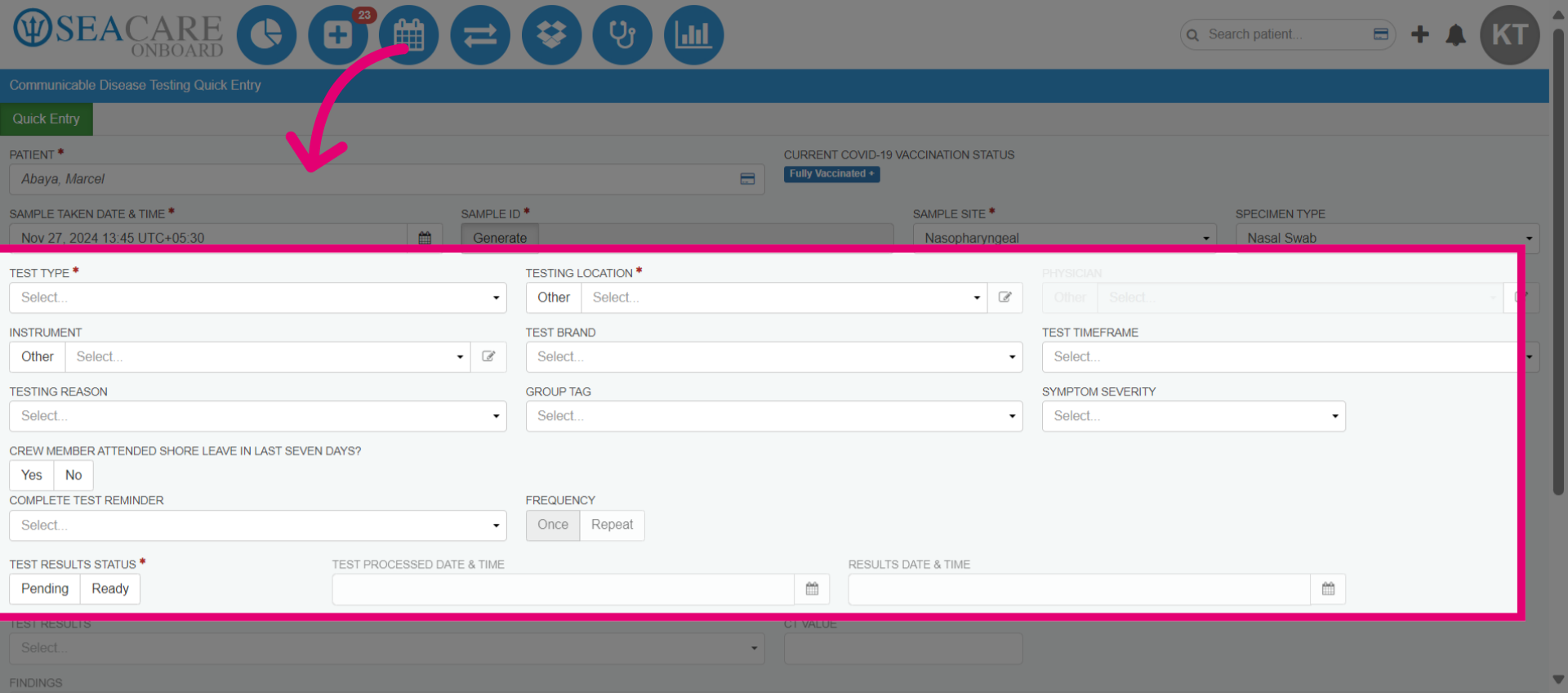This screenshot has width=1568, height=693.
Task: Open the medical plus icon with badge 23
Action: pyautogui.click(x=338, y=35)
